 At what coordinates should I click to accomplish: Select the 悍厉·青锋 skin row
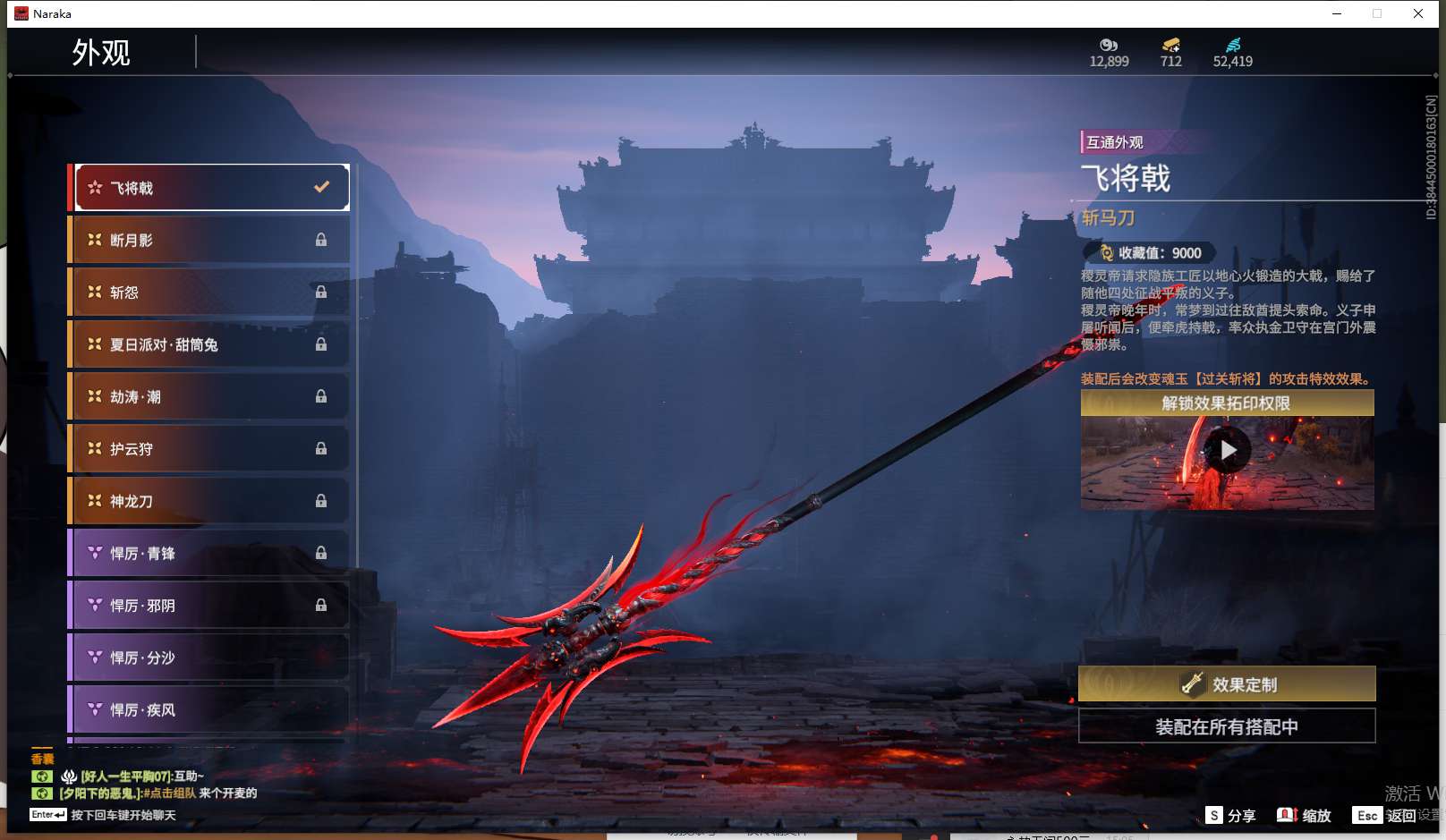[210, 553]
